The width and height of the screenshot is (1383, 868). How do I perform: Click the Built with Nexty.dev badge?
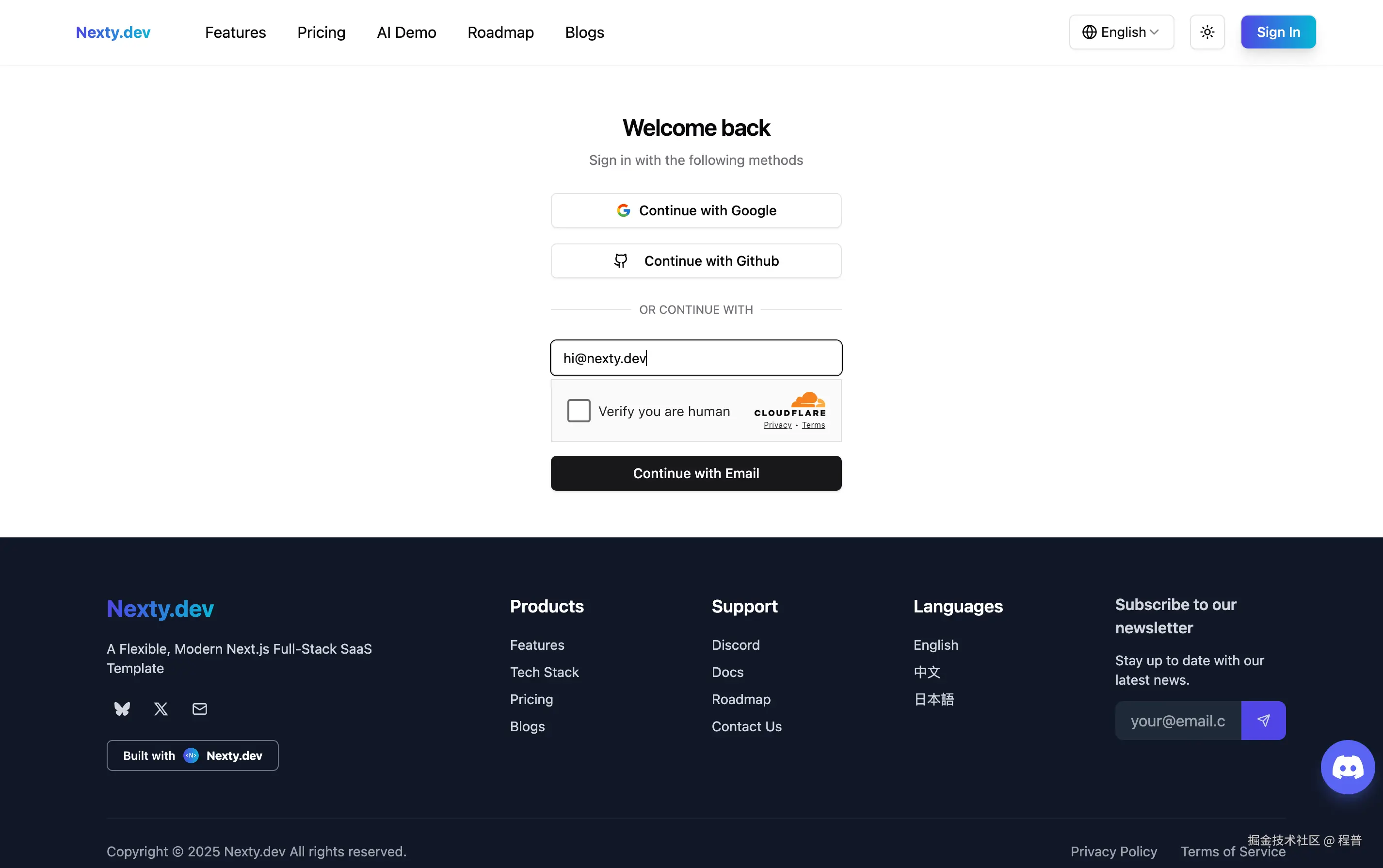pos(193,755)
